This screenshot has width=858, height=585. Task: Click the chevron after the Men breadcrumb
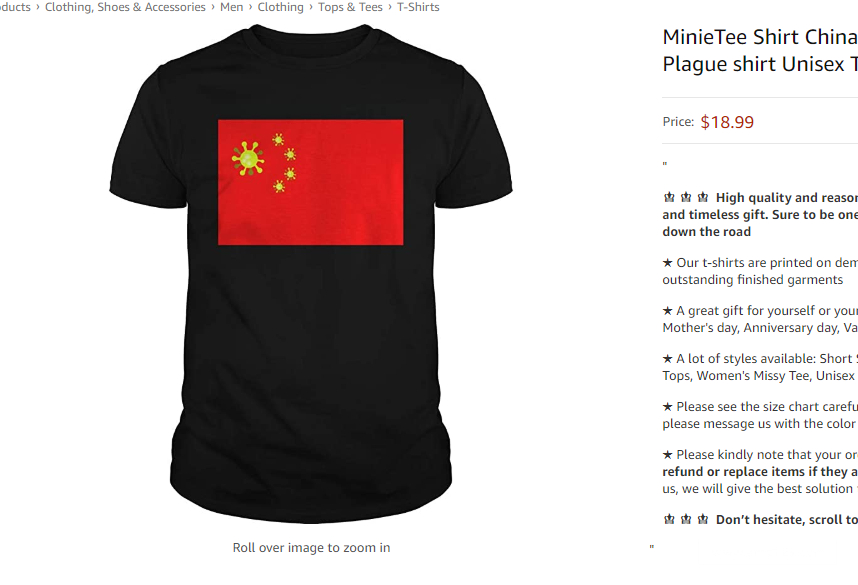(x=251, y=7)
